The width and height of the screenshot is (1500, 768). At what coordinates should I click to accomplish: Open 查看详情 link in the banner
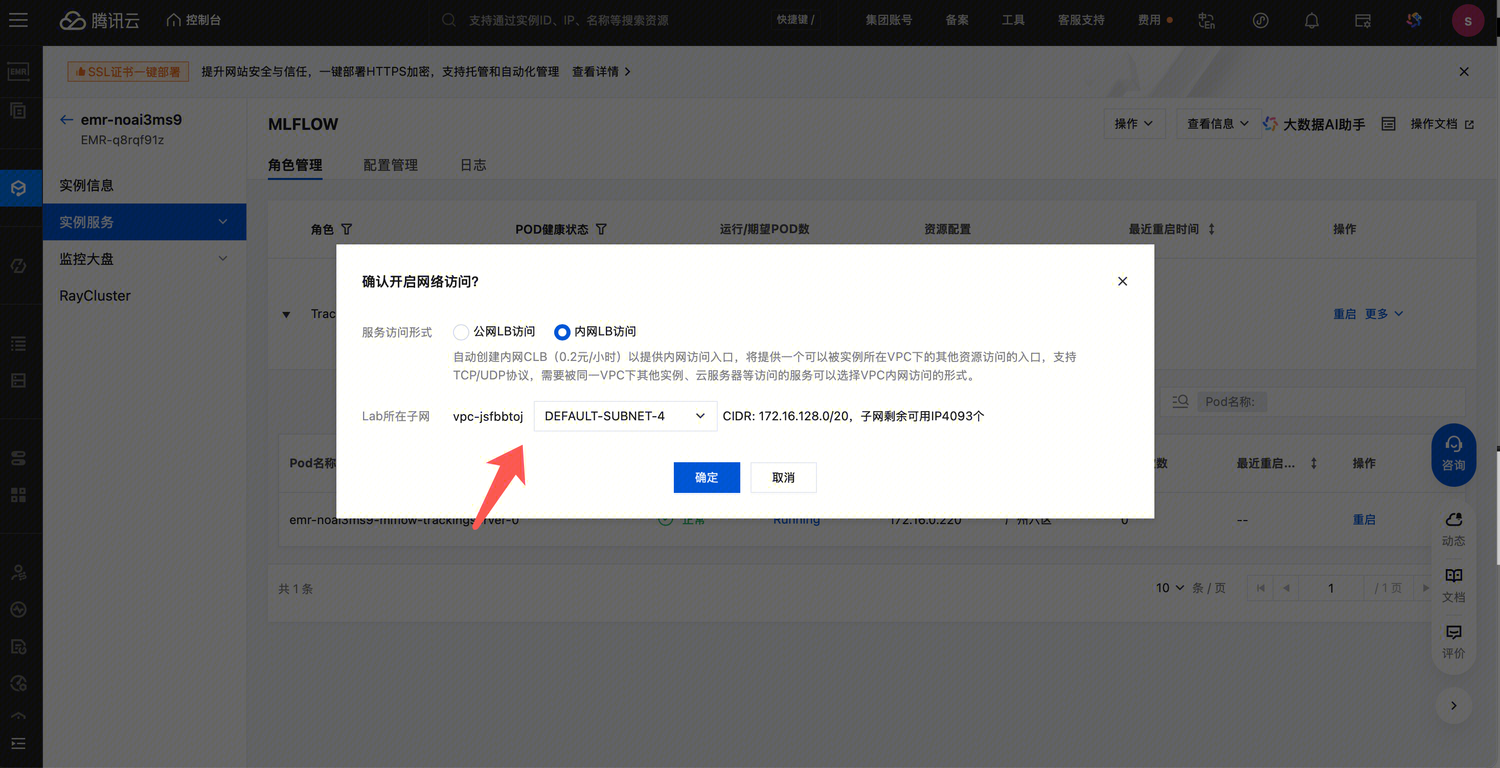click(x=601, y=72)
